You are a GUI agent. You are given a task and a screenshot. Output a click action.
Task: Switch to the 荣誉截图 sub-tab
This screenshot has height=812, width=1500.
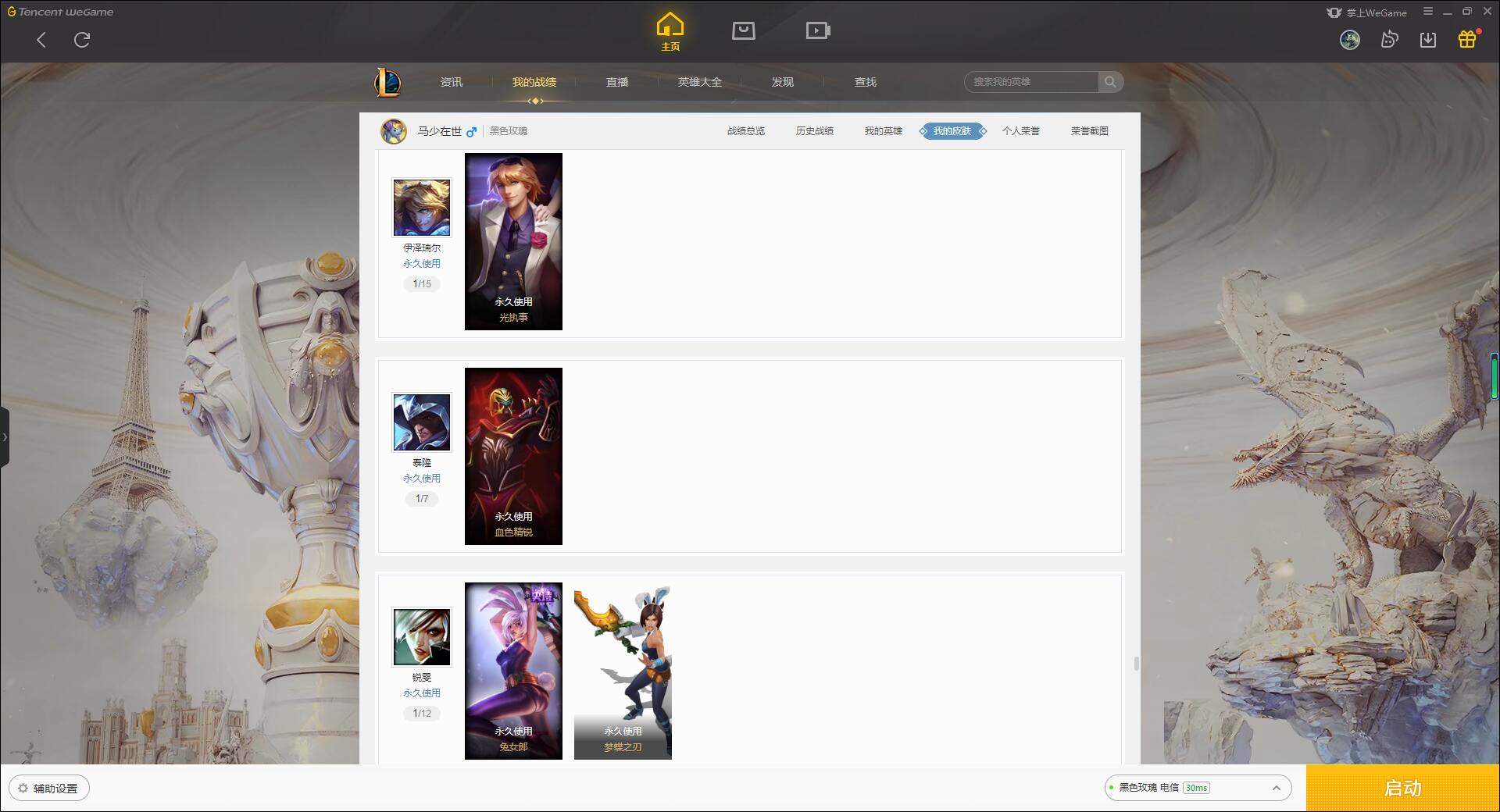[1090, 131]
